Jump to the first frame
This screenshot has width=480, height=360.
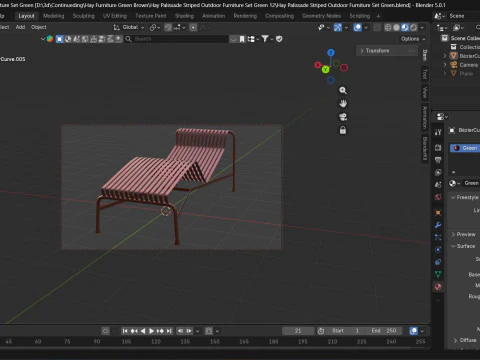(125, 331)
